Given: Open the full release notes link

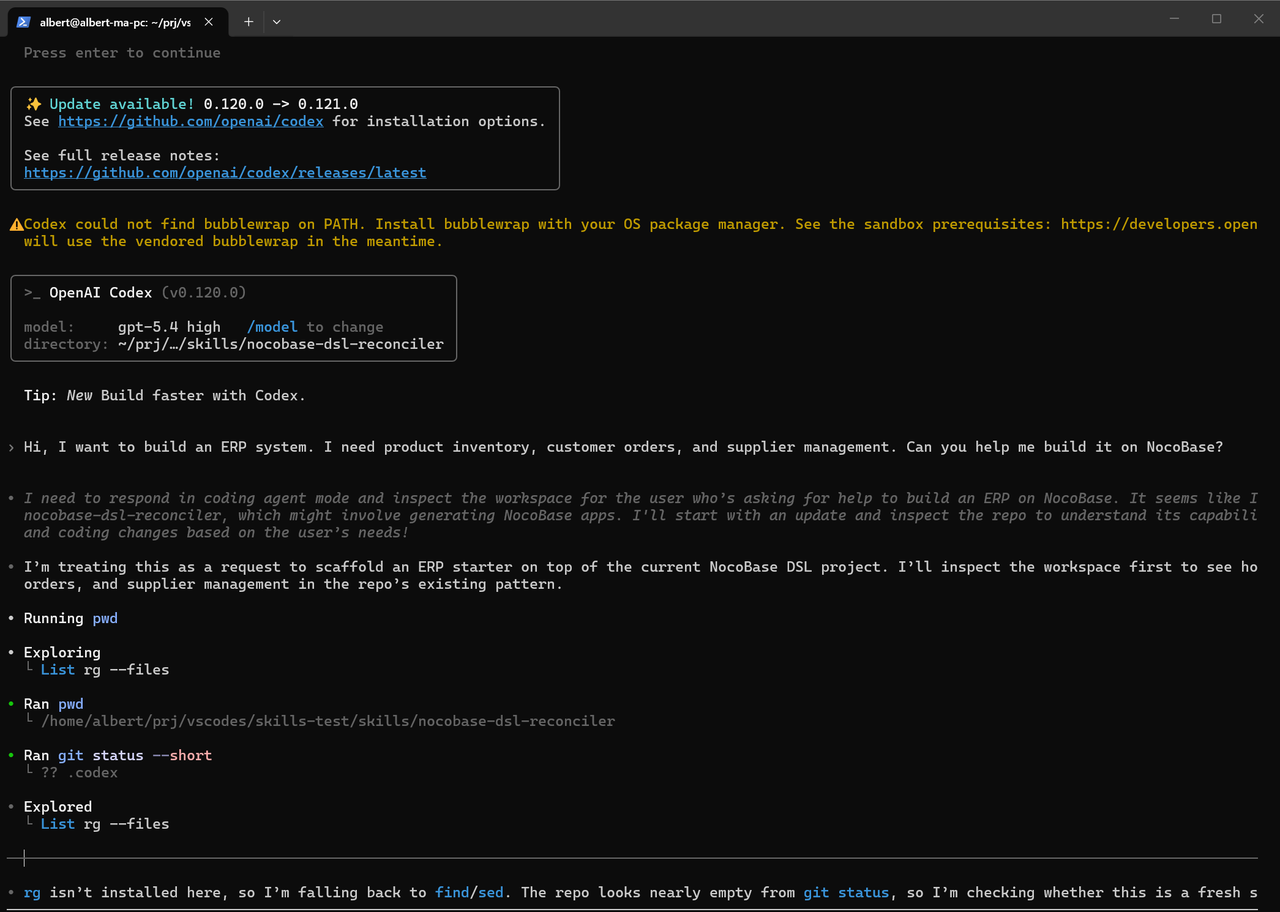Looking at the screenshot, I should 225,172.
